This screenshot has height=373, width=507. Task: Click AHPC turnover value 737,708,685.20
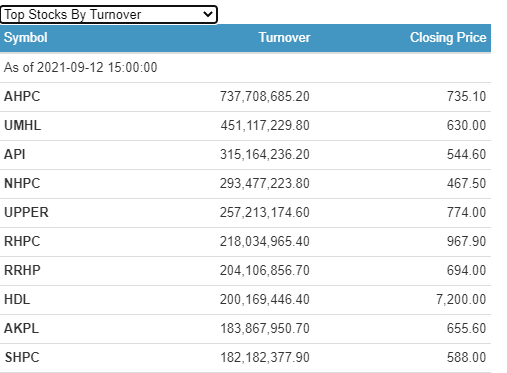265,96
